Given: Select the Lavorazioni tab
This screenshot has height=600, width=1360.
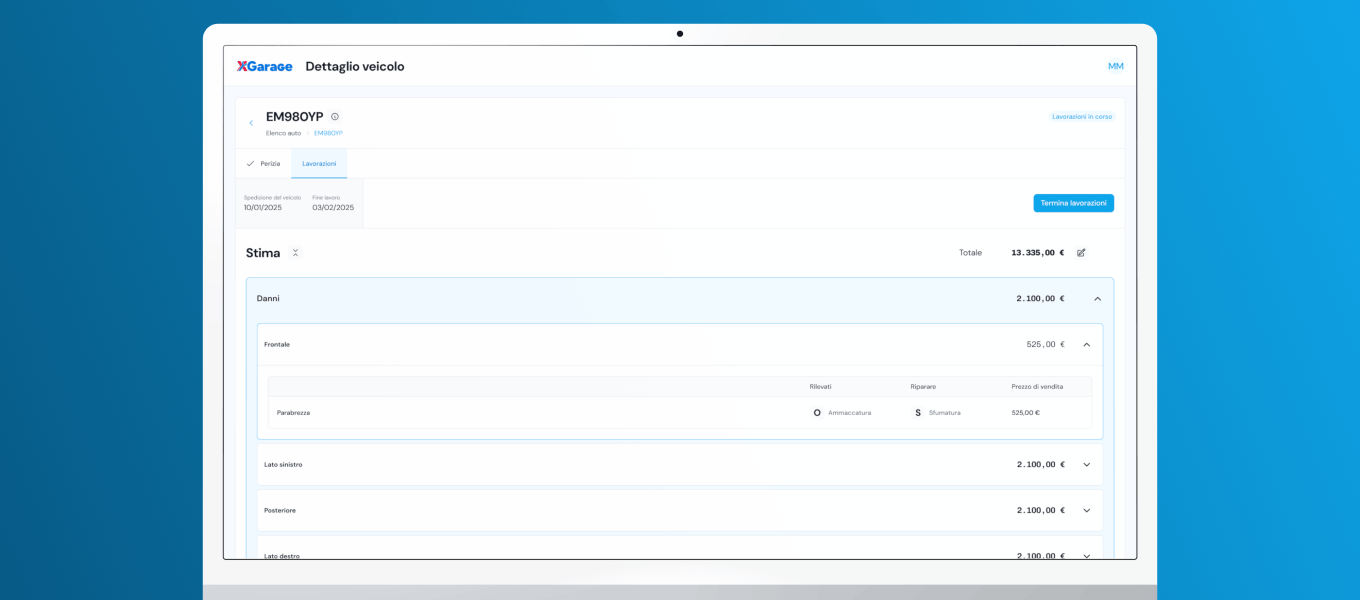Looking at the screenshot, I should (319, 163).
